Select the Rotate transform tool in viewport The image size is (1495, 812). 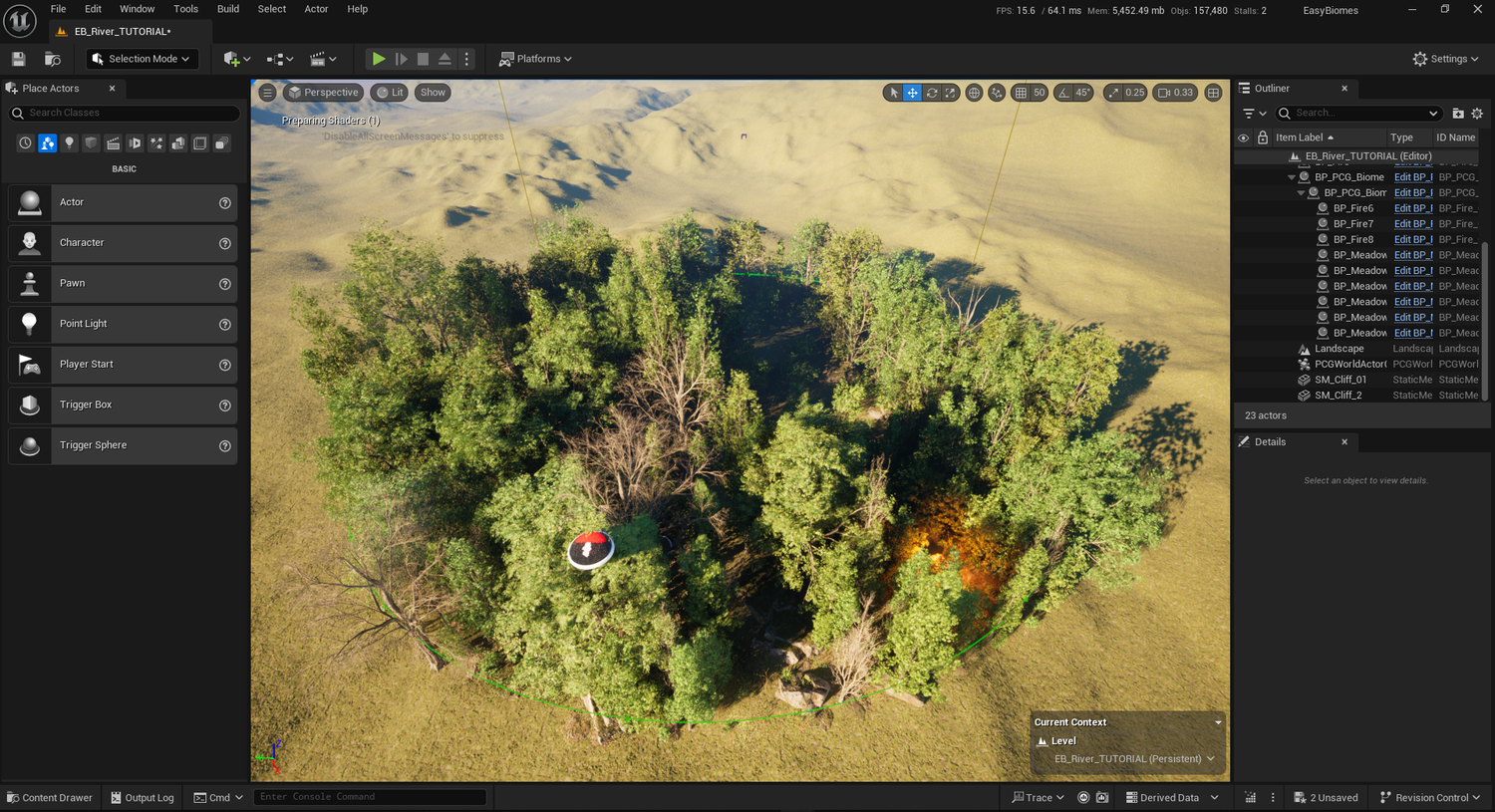click(931, 92)
